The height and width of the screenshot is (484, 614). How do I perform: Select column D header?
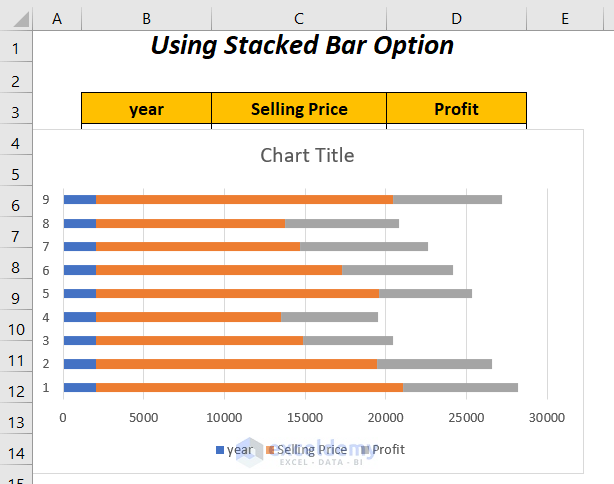click(x=456, y=17)
